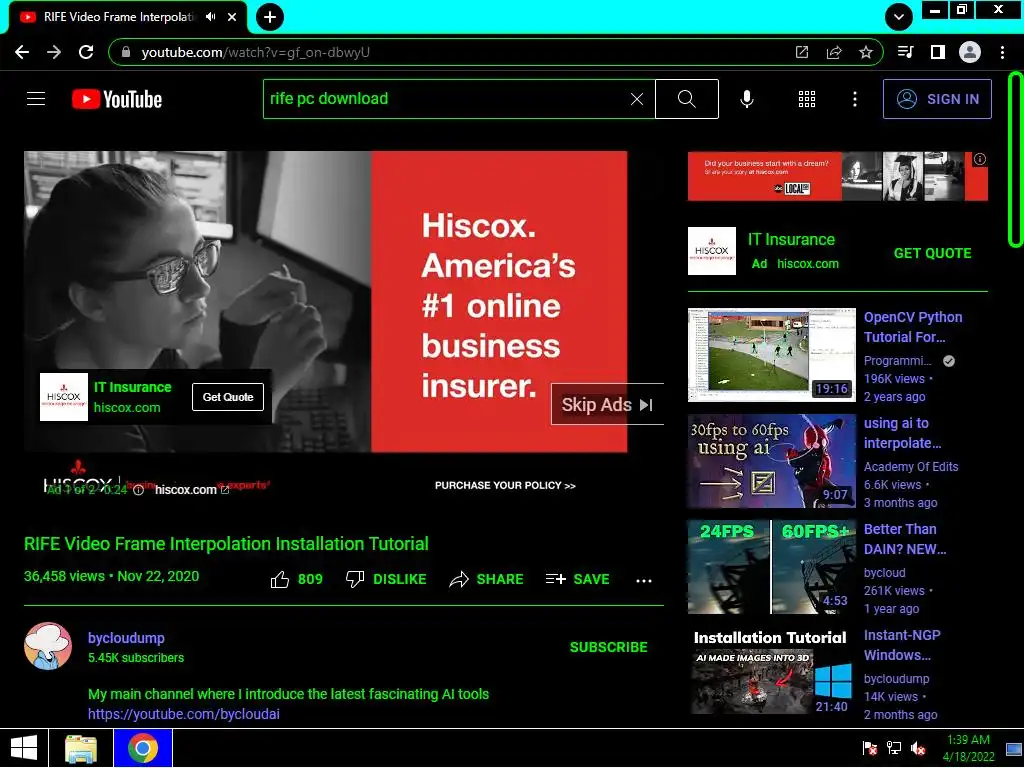Select the RIFE Video Frame Interpolation tab
The image size is (1024, 768).
(118, 17)
